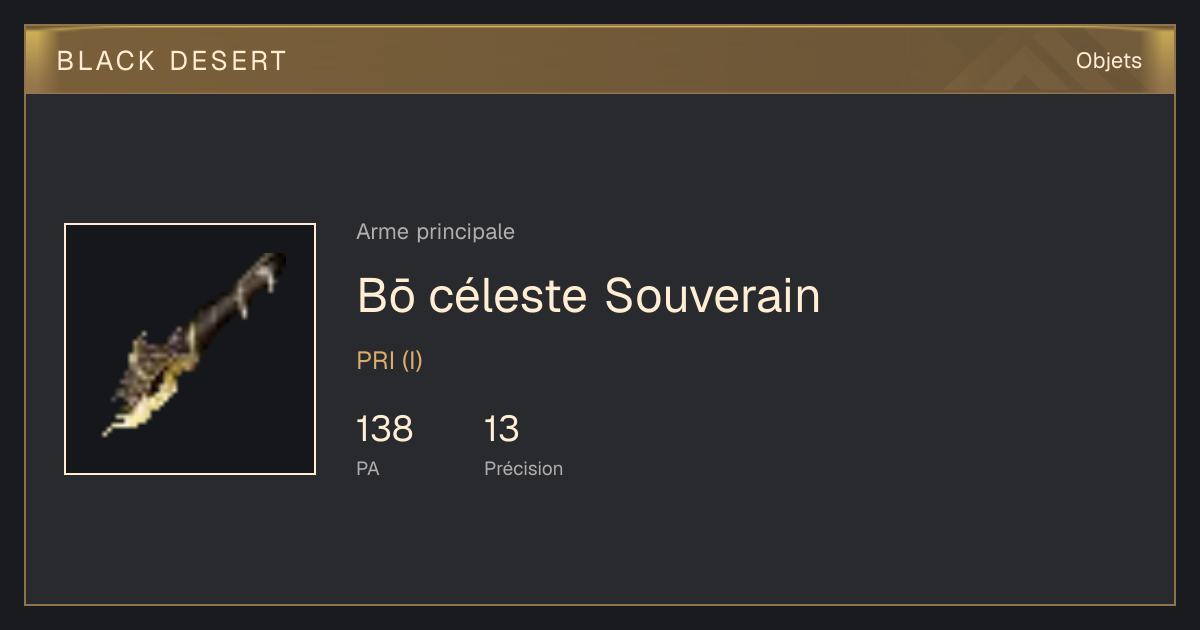Image resolution: width=1200 pixels, height=630 pixels.
Task: Click the Précision stat label
Action: click(524, 468)
